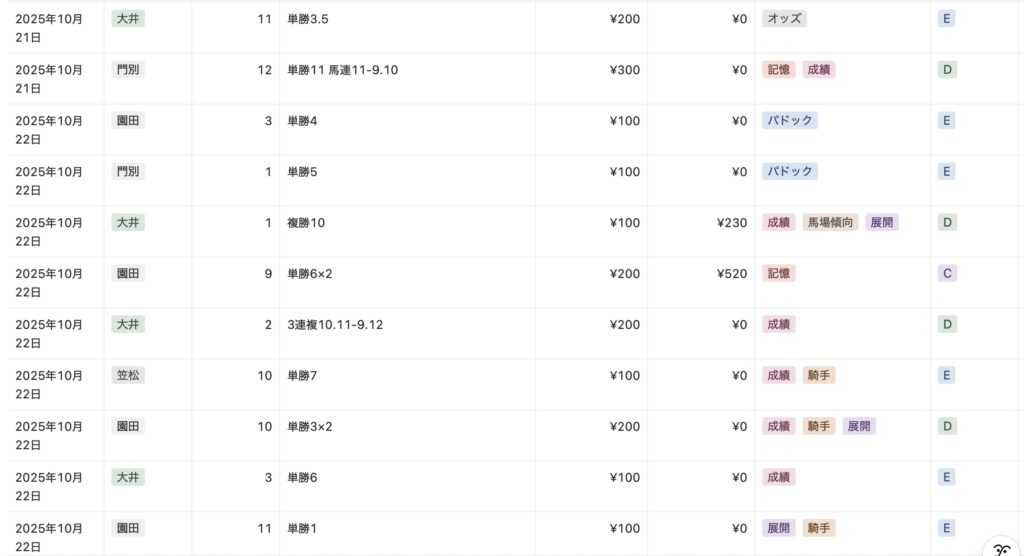Open the 単勝11 馬連11-9.10 bet cell

(x=342, y=70)
